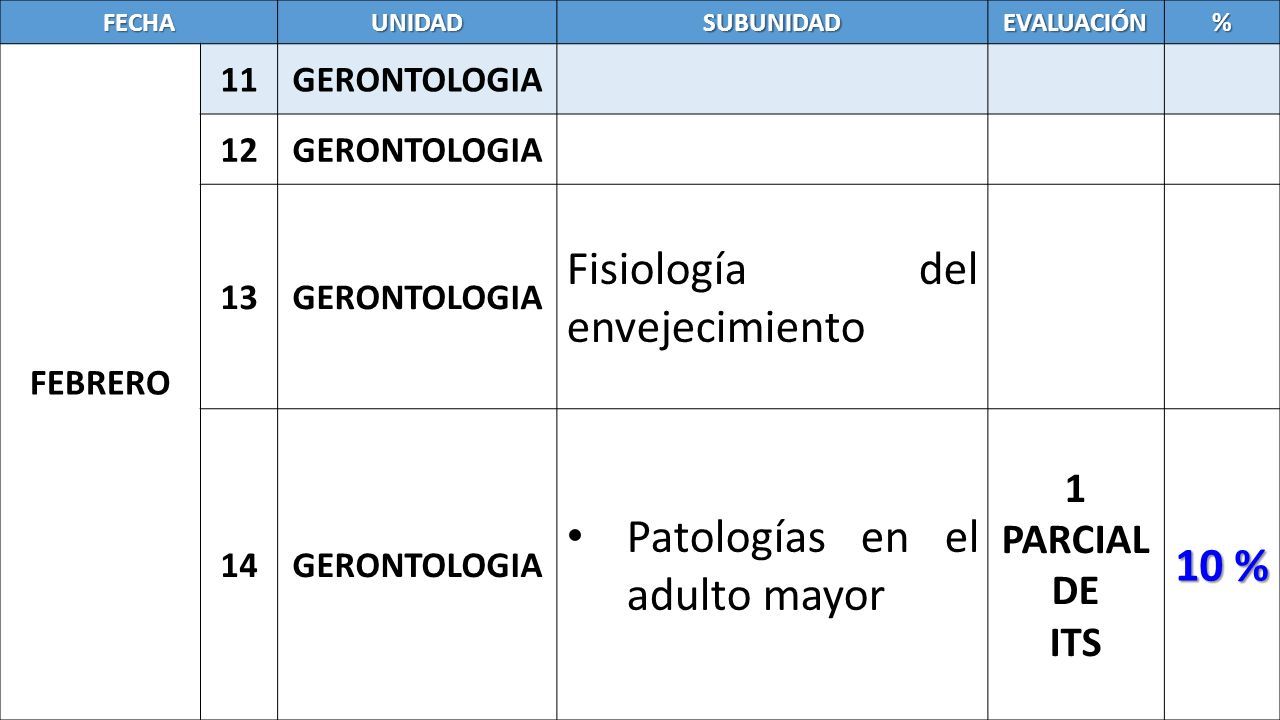Select day number 13 cell
The image size is (1280, 720).
coord(239,296)
